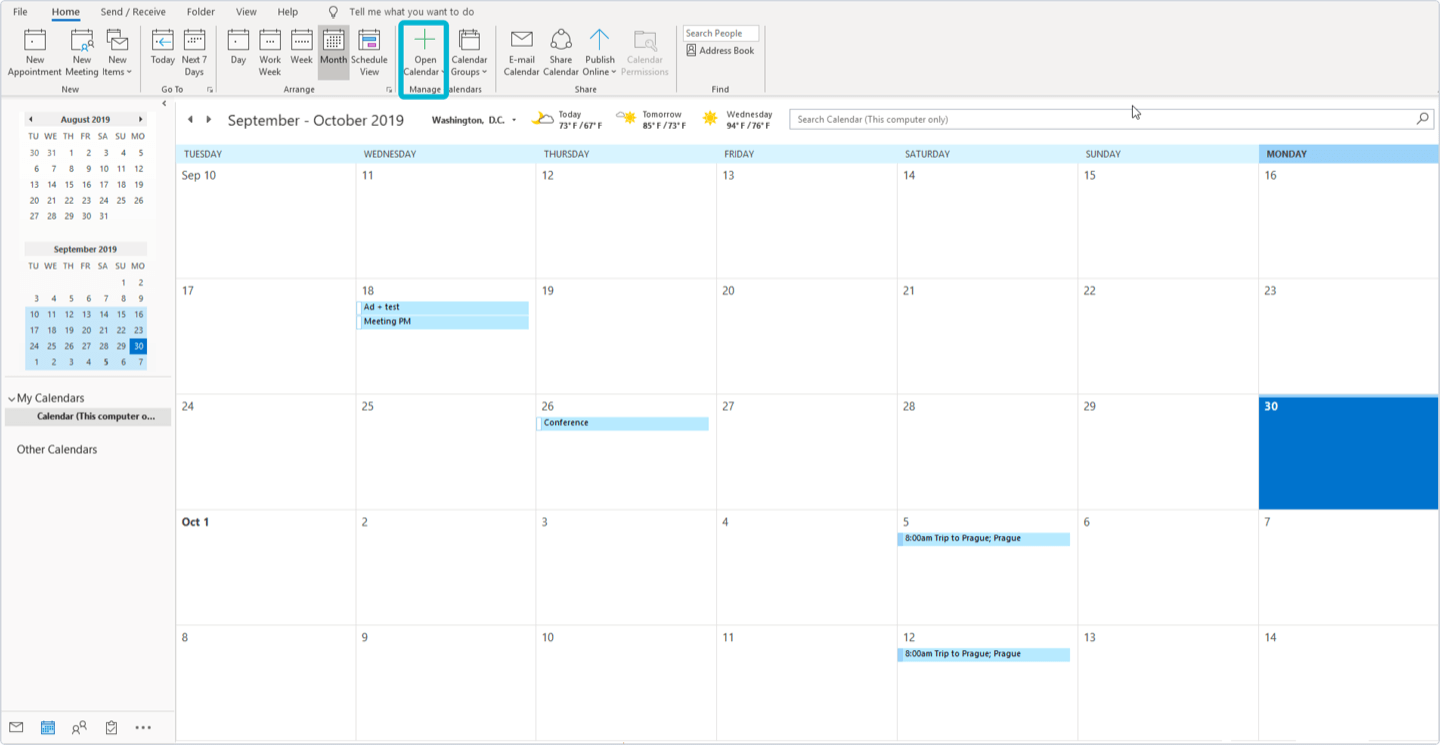Viewport: 1440px width, 745px height.
Task: Open Tasks in the bottom navigation bar
Action: click(x=111, y=728)
